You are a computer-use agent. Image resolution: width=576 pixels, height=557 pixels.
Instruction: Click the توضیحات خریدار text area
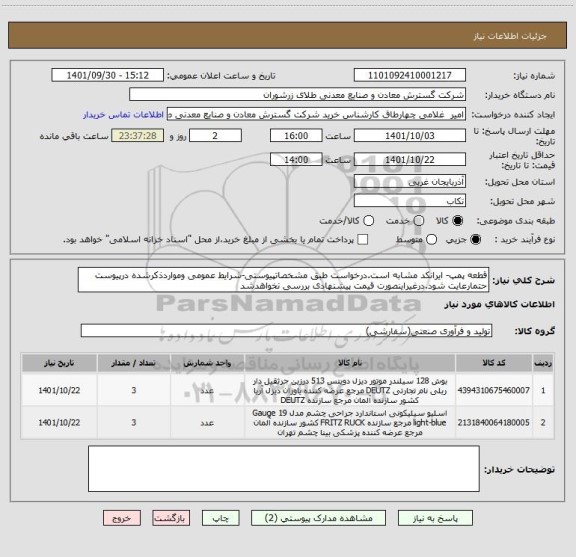coord(284,469)
